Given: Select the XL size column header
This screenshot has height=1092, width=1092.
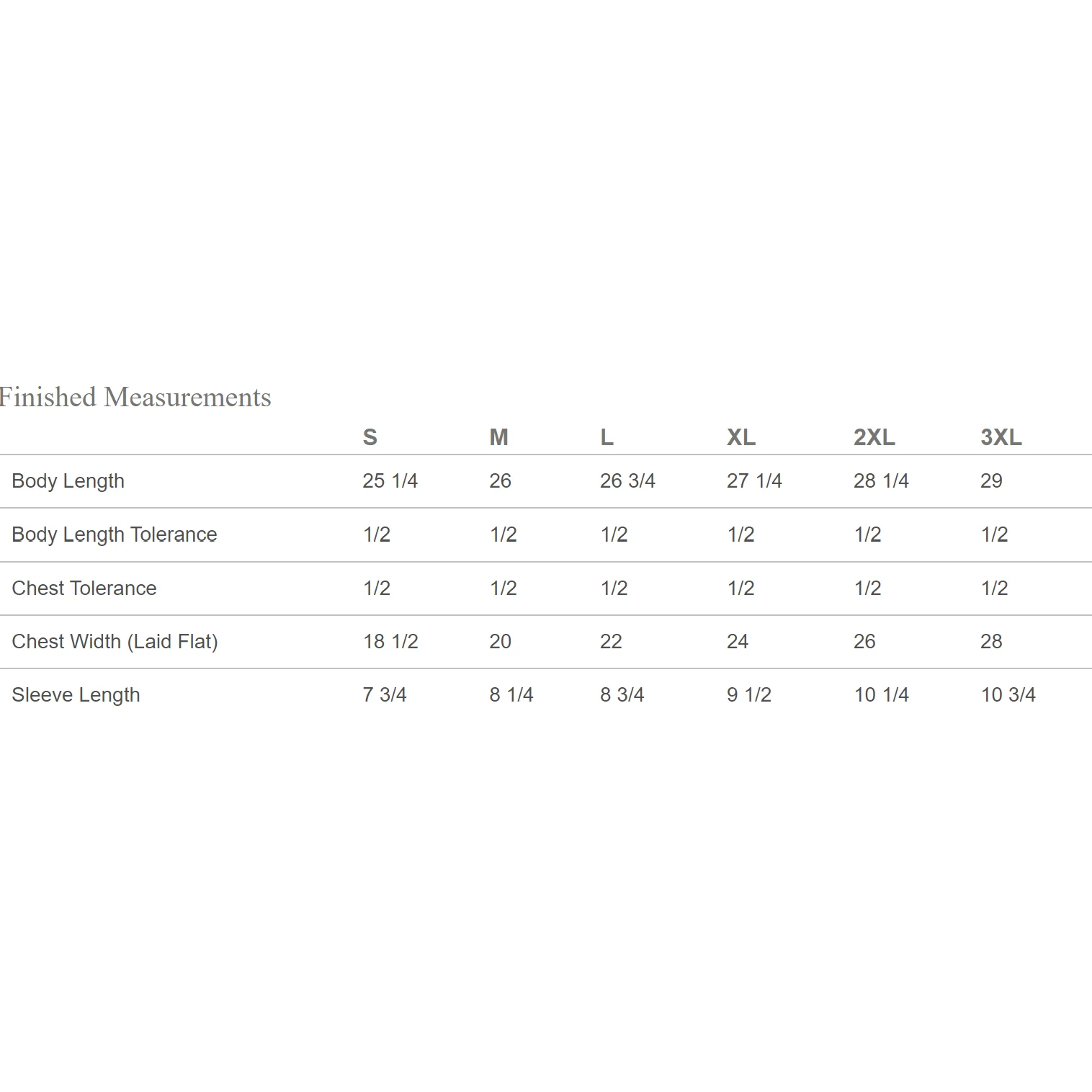Looking at the screenshot, I should click(741, 437).
